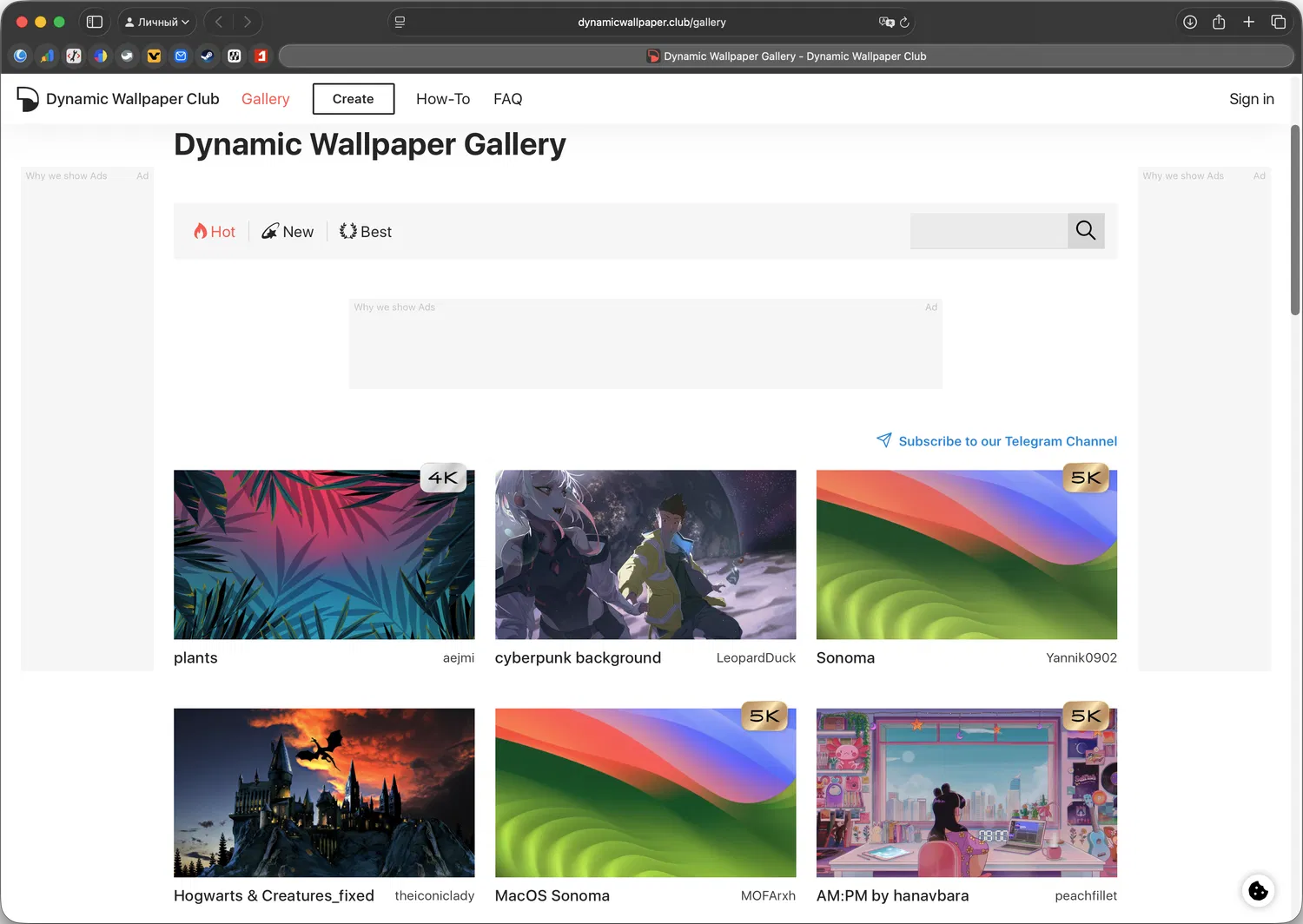The height and width of the screenshot is (924, 1303).
Task: Open the page reader menu icon in address bar
Action: coord(400,22)
